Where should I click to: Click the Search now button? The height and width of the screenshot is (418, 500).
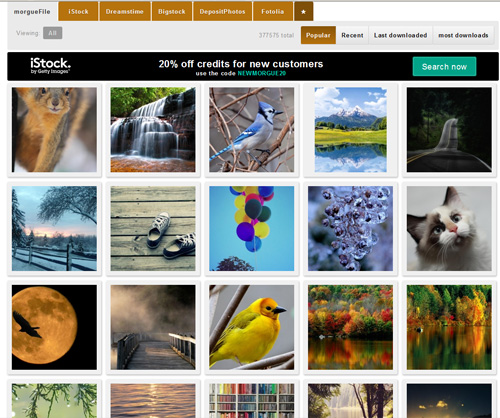(444, 67)
